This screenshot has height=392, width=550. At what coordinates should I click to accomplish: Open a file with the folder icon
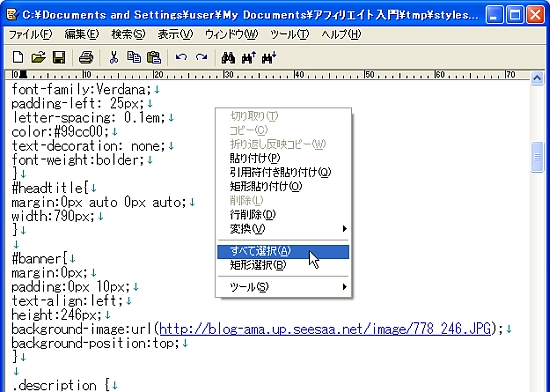click(x=38, y=57)
